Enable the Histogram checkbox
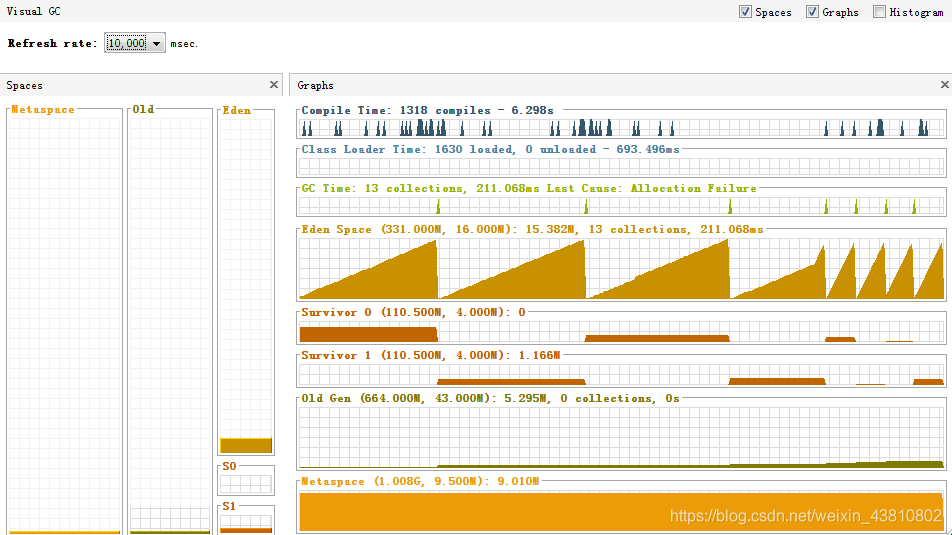The height and width of the screenshot is (535, 952). pos(879,12)
